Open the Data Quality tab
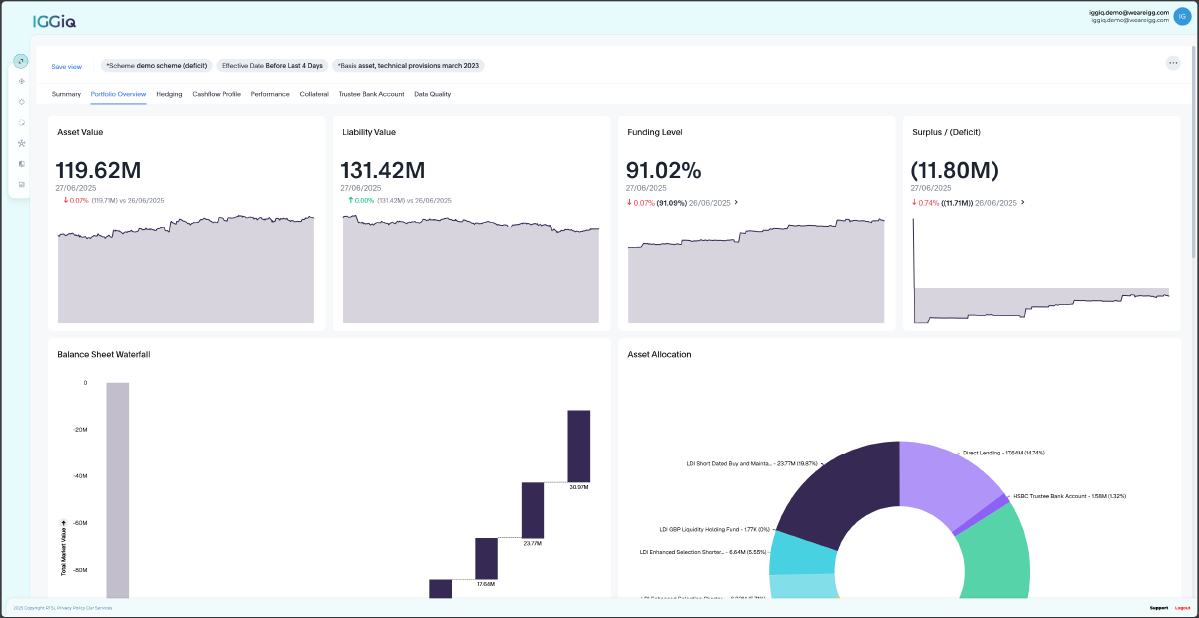1199x618 pixels. 433,94
